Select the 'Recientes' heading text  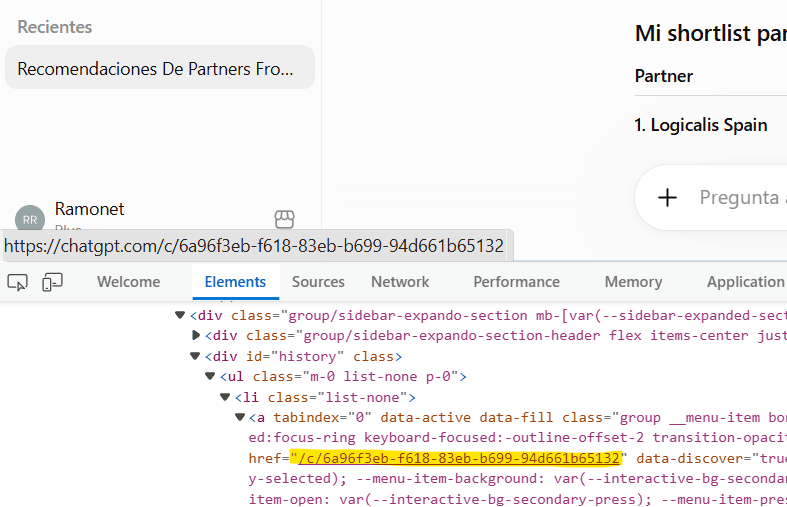click(x=55, y=27)
